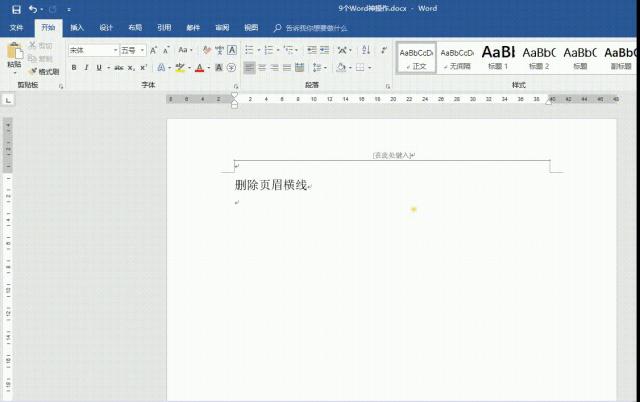The image size is (640, 402).
Task: Switch to 引用 (References) tab
Action: point(164,28)
